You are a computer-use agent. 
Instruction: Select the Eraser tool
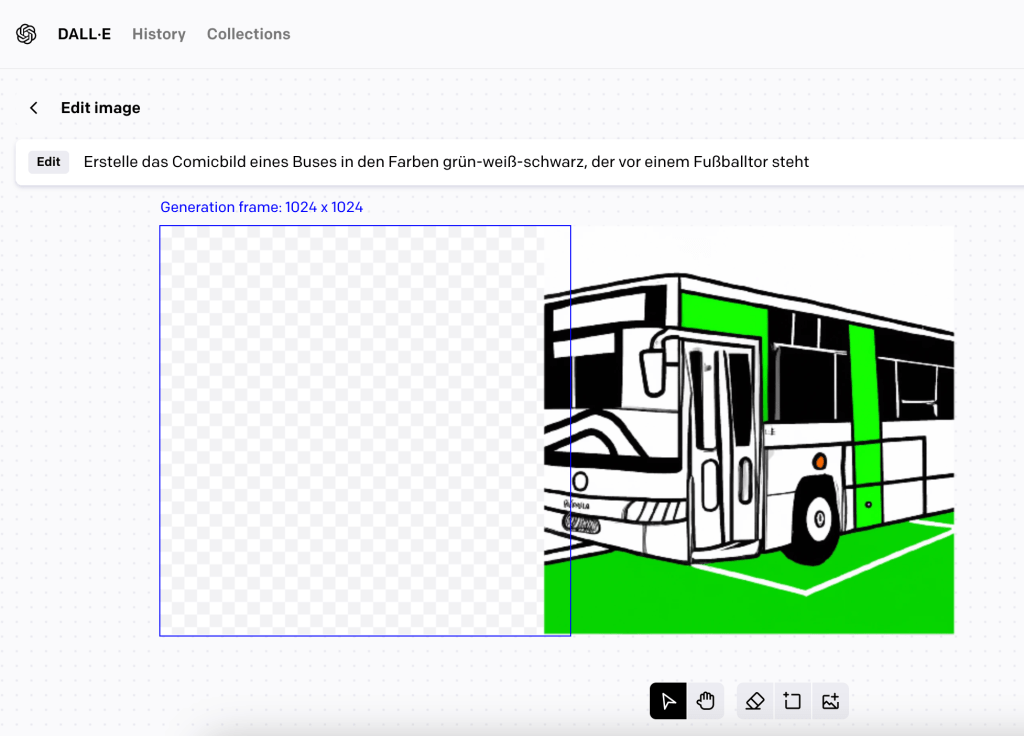[x=755, y=701]
